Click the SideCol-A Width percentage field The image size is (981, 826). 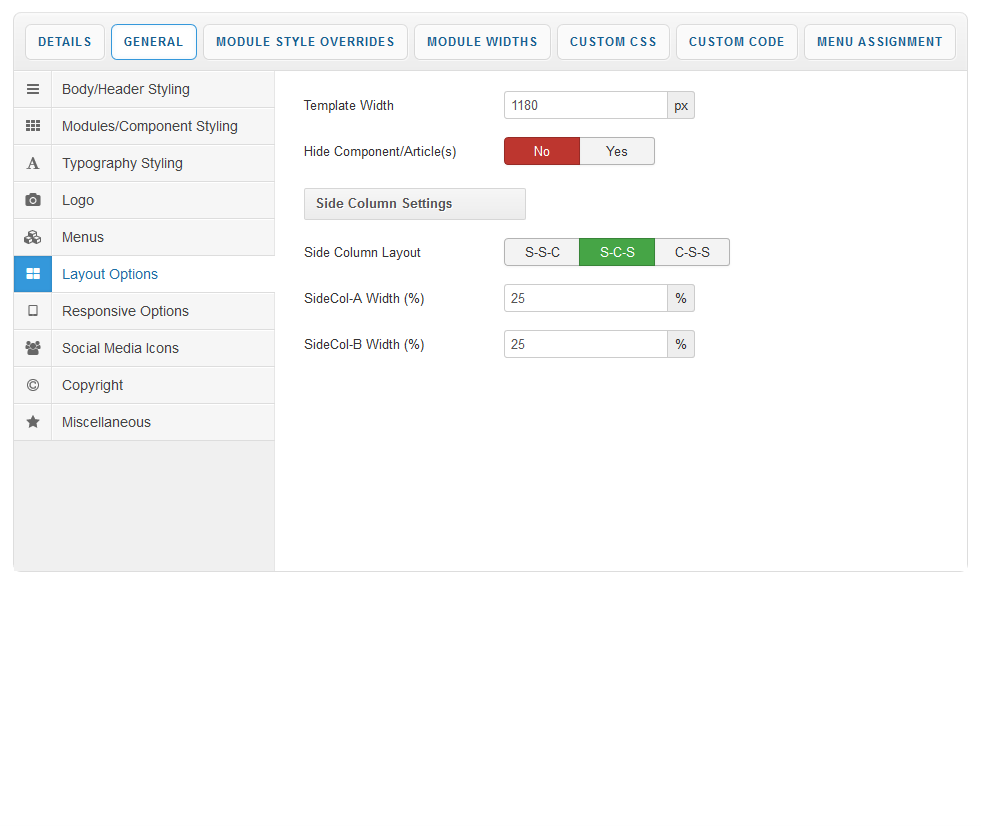[x=585, y=298]
